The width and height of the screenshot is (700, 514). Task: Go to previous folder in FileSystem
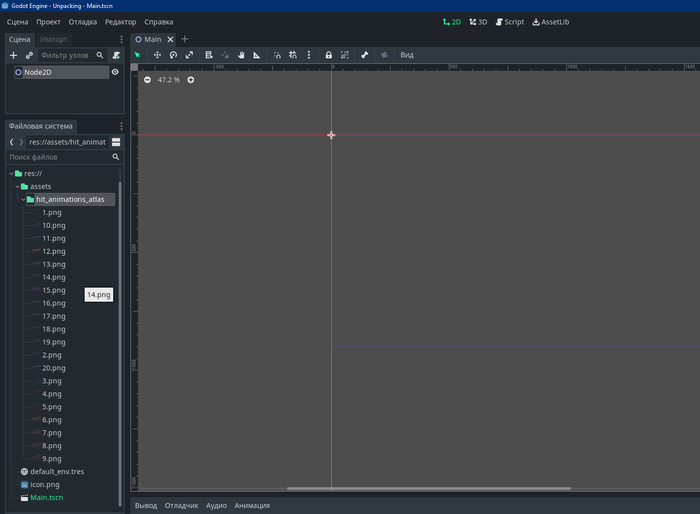point(12,142)
